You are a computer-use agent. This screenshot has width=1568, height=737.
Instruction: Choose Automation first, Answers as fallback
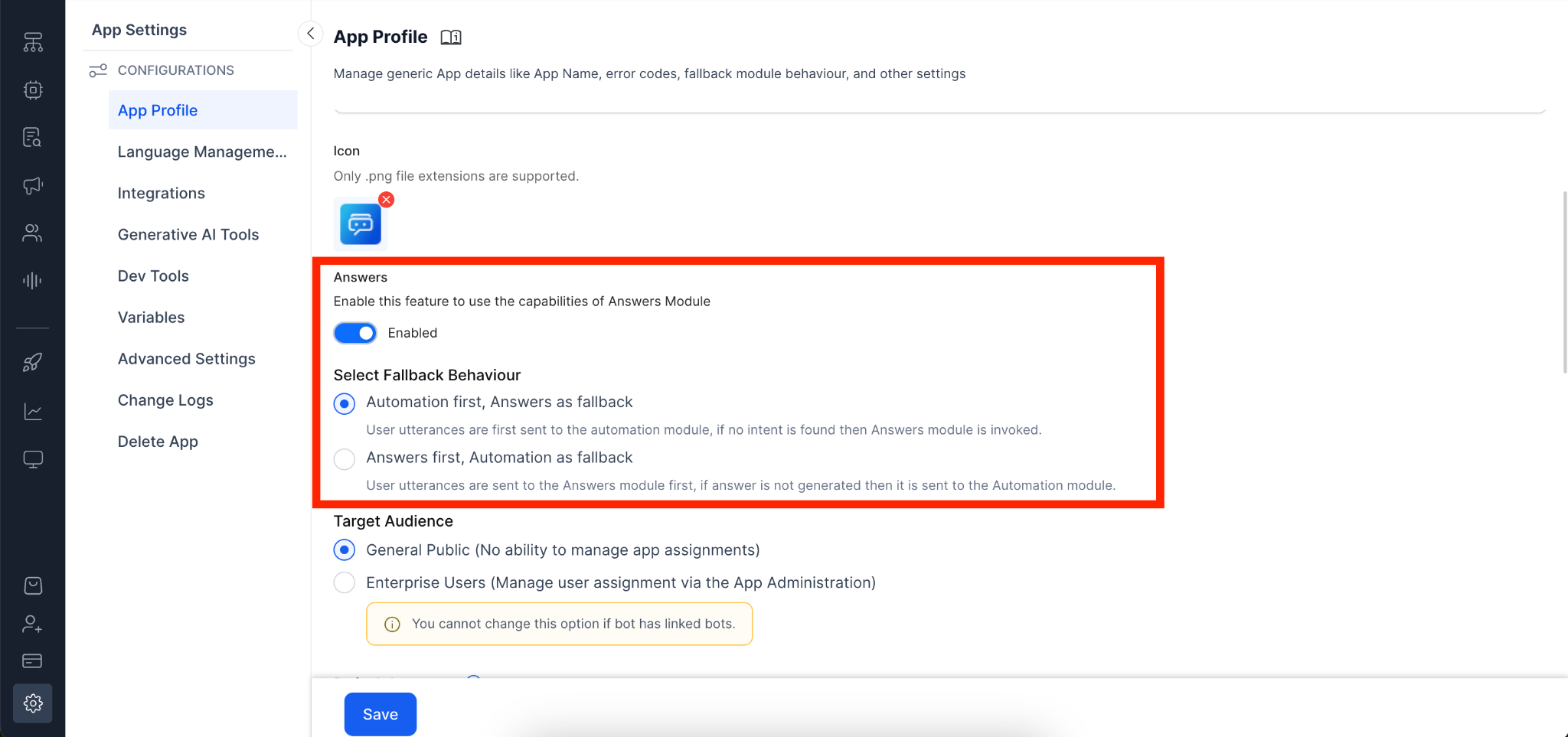345,403
